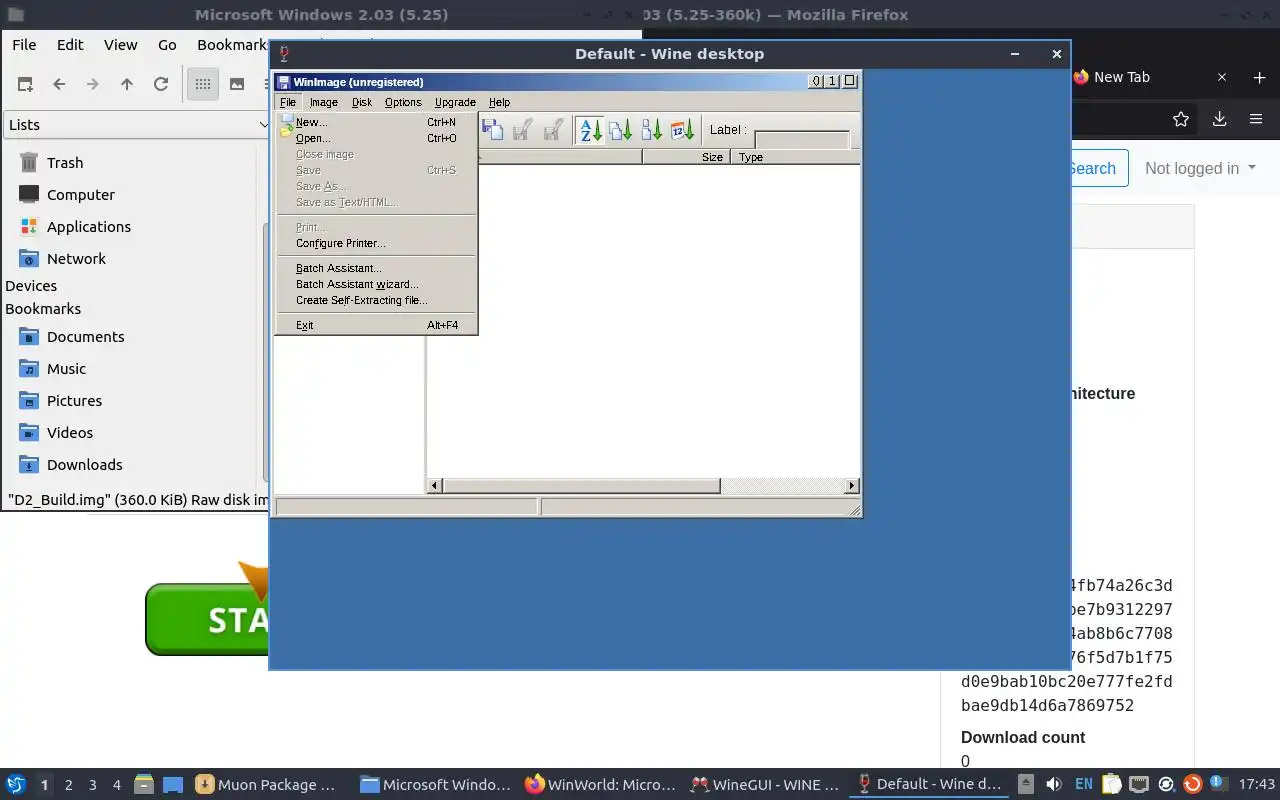1280x800 pixels.
Task: Click the horizontal scrollbar right arrow
Action: coord(851,486)
